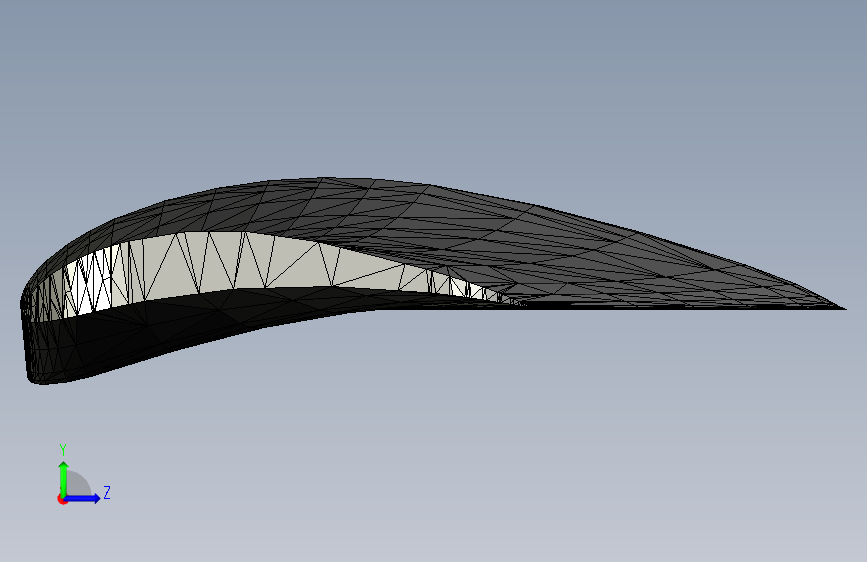Image resolution: width=867 pixels, height=562 pixels.
Task: Click the 'Z' axis label
Action: click(107, 492)
